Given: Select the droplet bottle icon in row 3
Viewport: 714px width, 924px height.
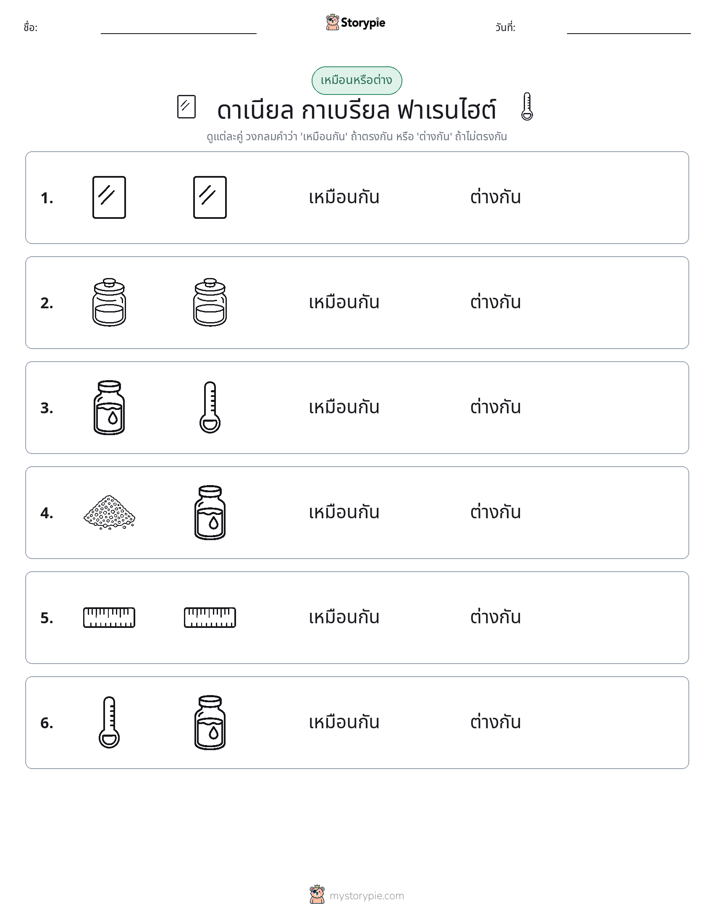Looking at the screenshot, I should (109, 407).
